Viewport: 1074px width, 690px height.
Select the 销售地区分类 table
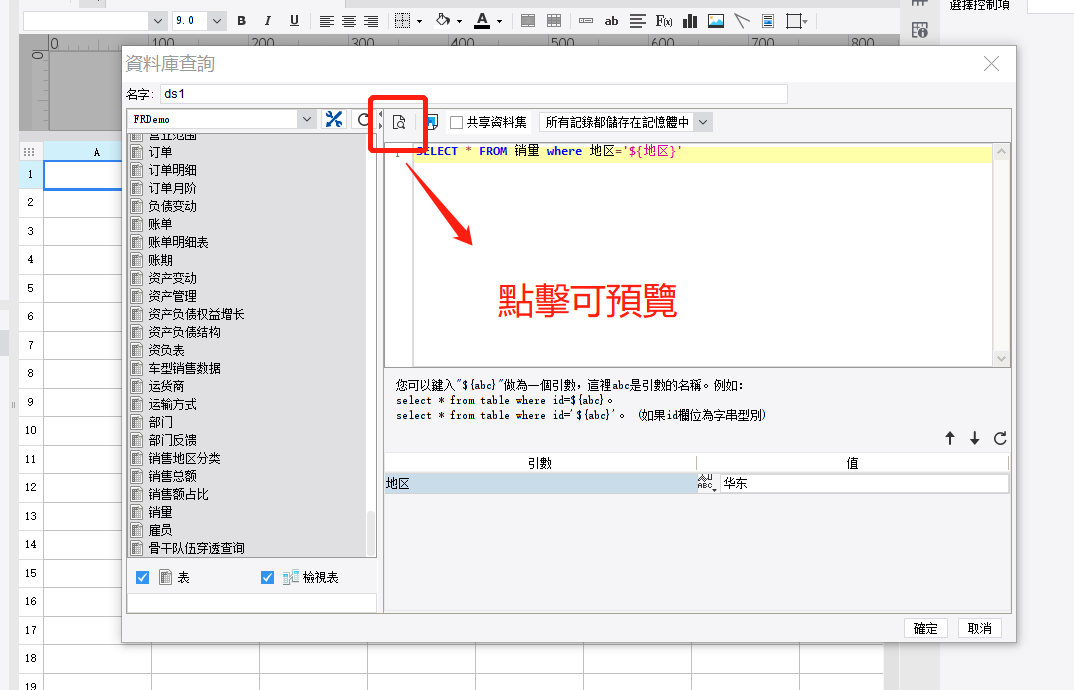184,458
